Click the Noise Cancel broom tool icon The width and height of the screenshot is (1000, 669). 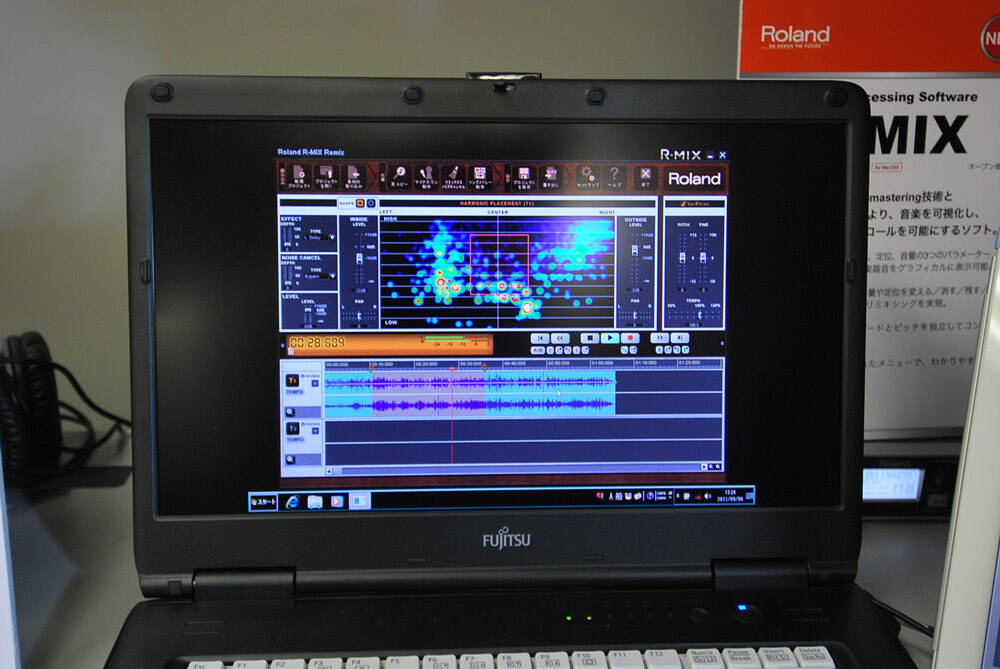click(x=453, y=177)
